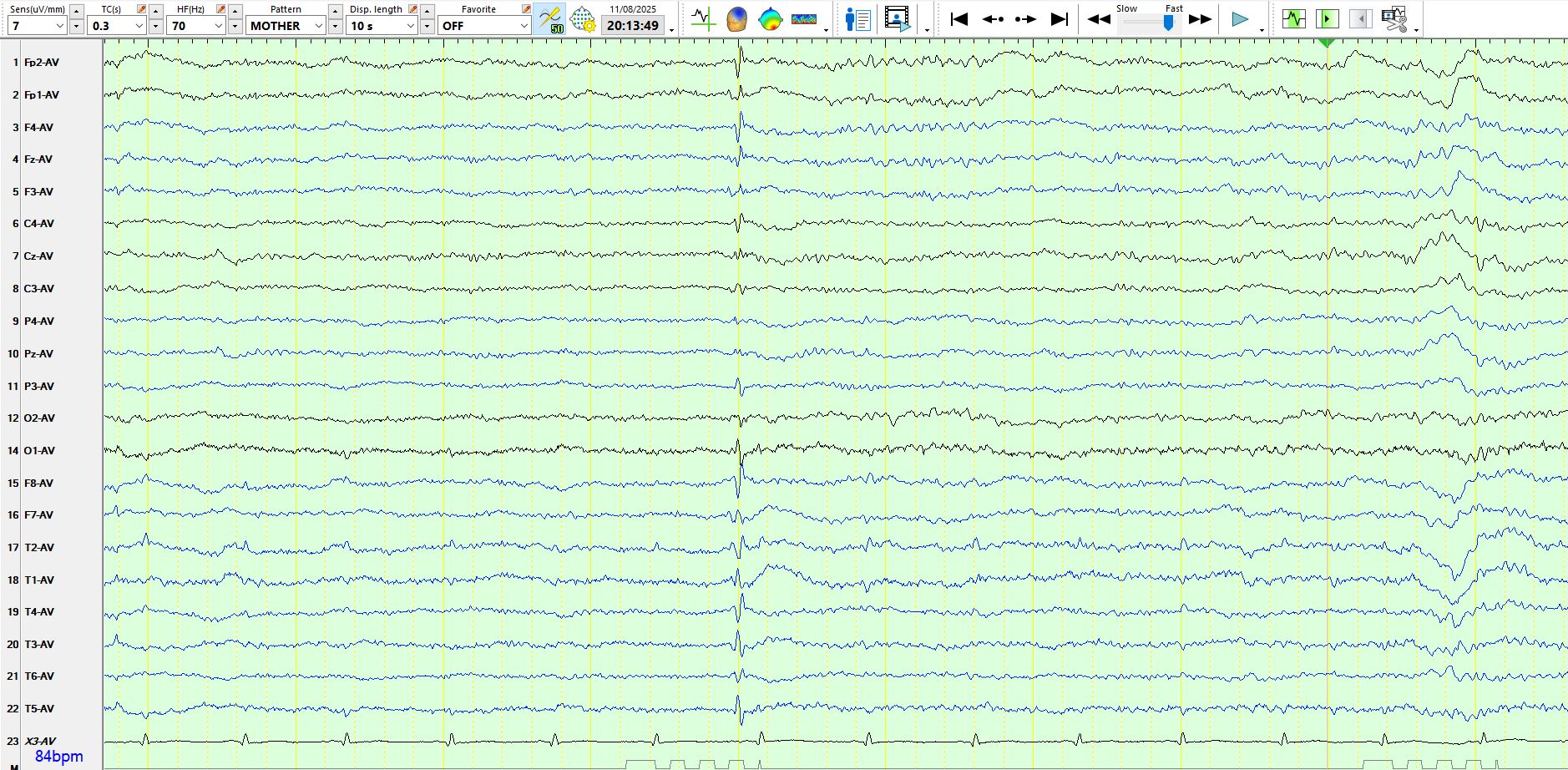This screenshot has width=1568, height=770.
Task: Open the patient video playback icon
Action: tap(898, 18)
